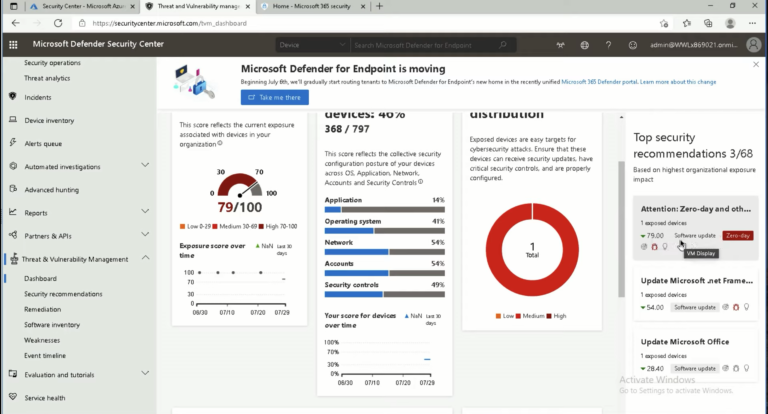This screenshot has height=414, width=768.
Task: Click red bug icon on Zero-day card
Action: click(654, 246)
